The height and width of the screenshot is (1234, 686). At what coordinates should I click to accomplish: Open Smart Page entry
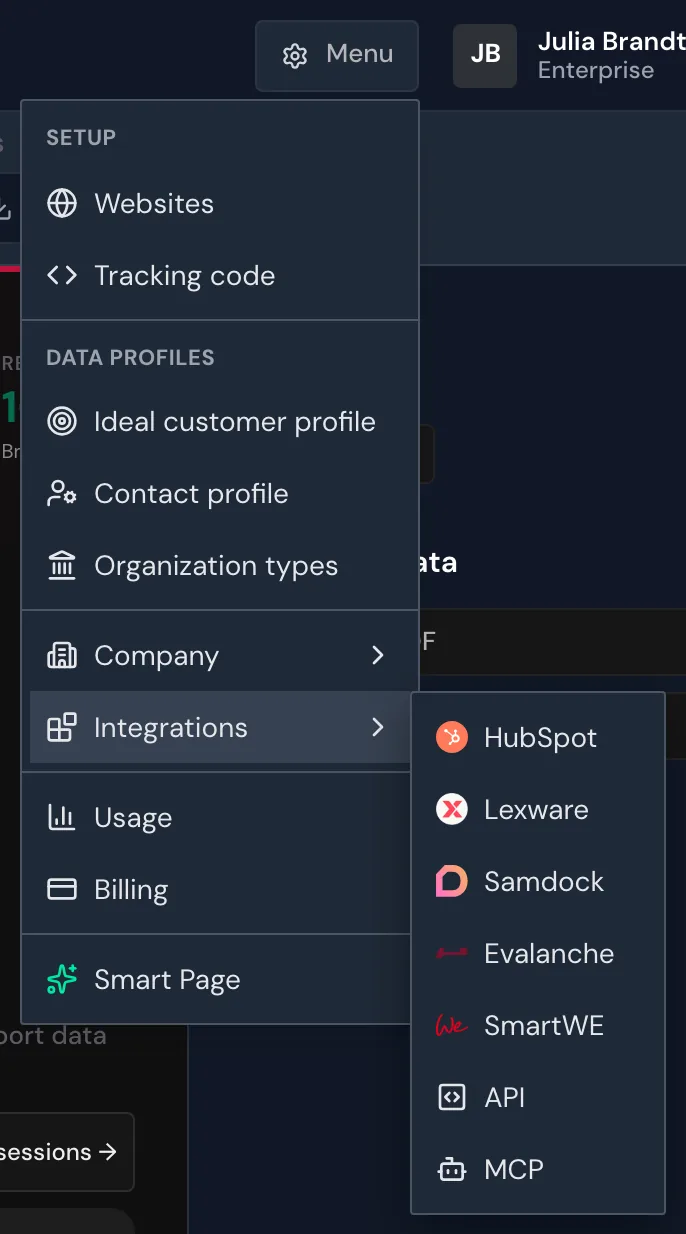[220, 980]
